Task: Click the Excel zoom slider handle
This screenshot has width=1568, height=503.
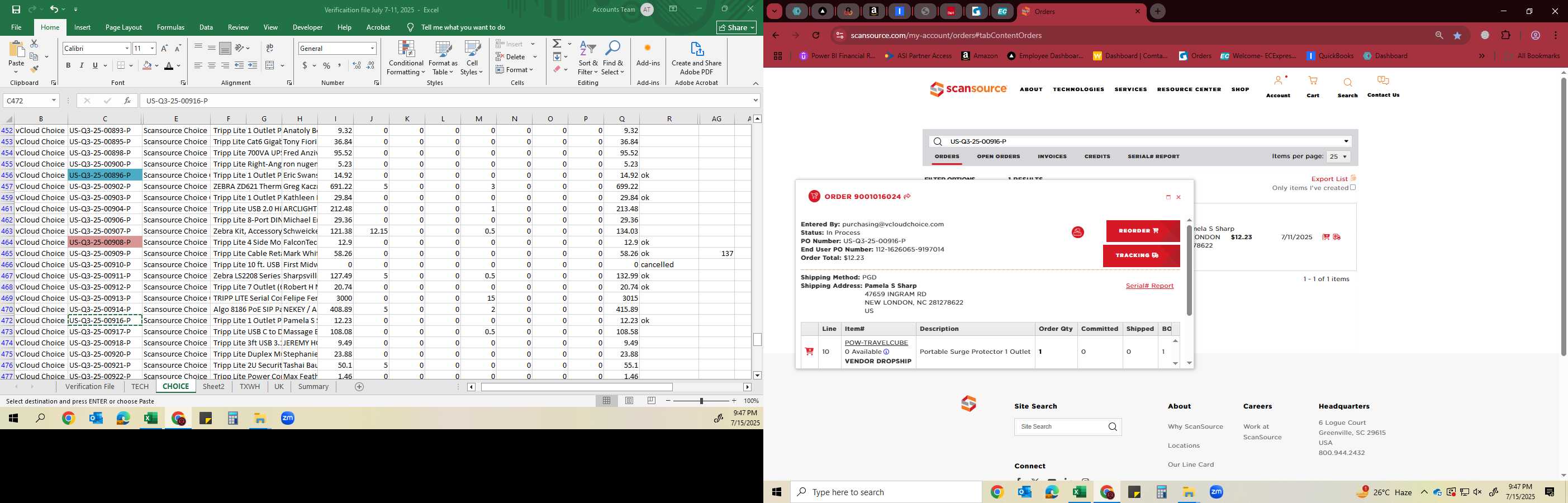Action: 701,401
